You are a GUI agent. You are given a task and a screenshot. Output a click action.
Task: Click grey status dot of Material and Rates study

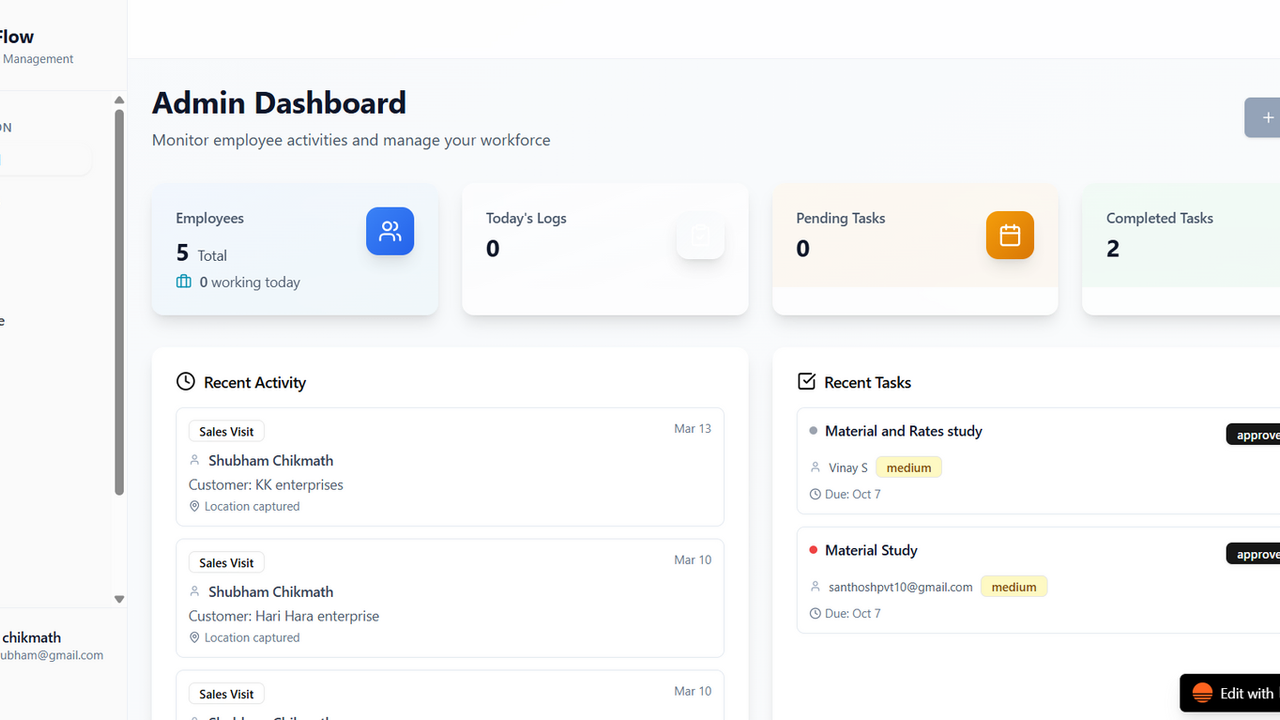click(813, 431)
